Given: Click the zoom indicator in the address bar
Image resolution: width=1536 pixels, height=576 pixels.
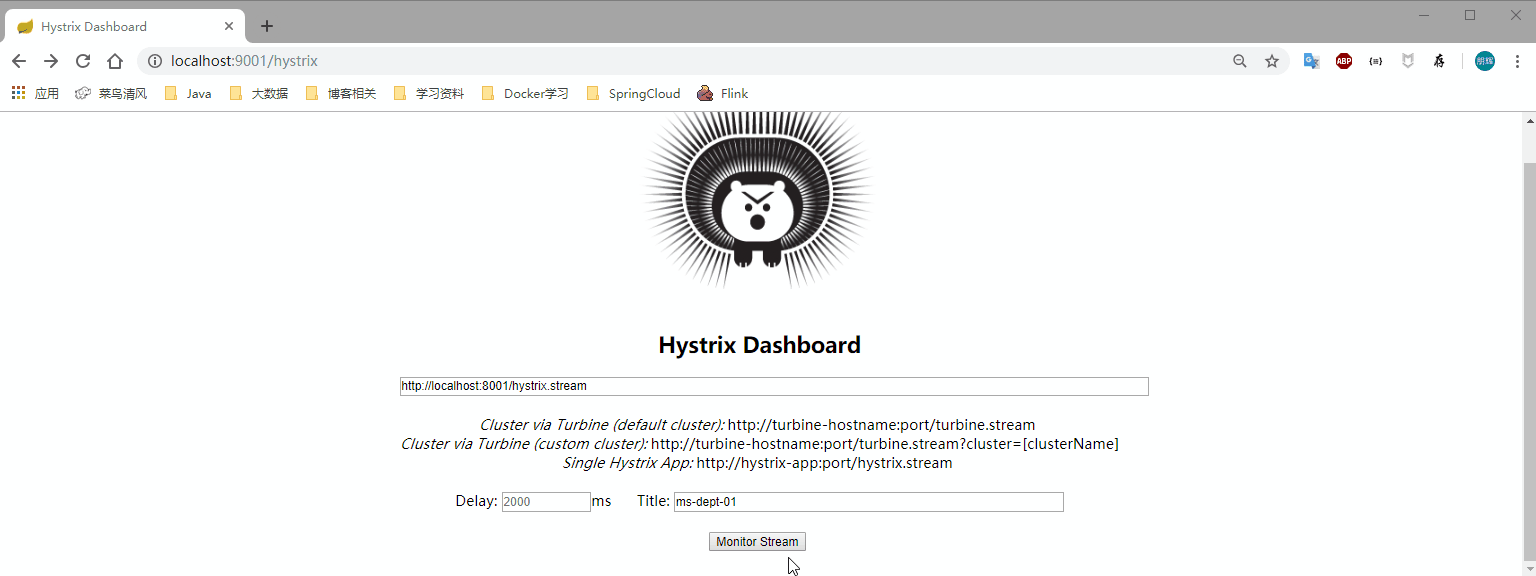Looking at the screenshot, I should click(x=1240, y=61).
